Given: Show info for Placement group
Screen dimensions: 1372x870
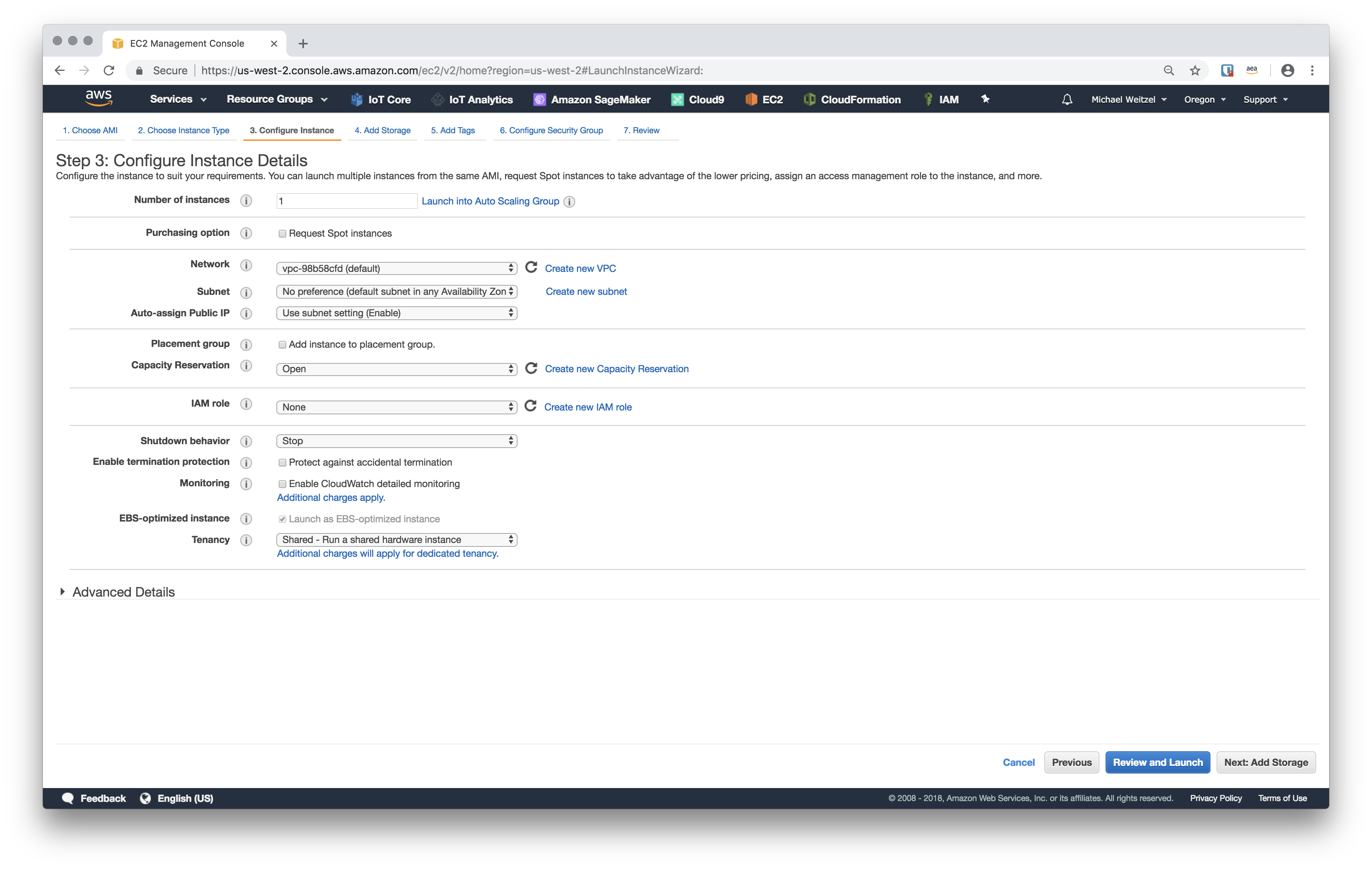Looking at the screenshot, I should pyautogui.click(x=246, y=344).
